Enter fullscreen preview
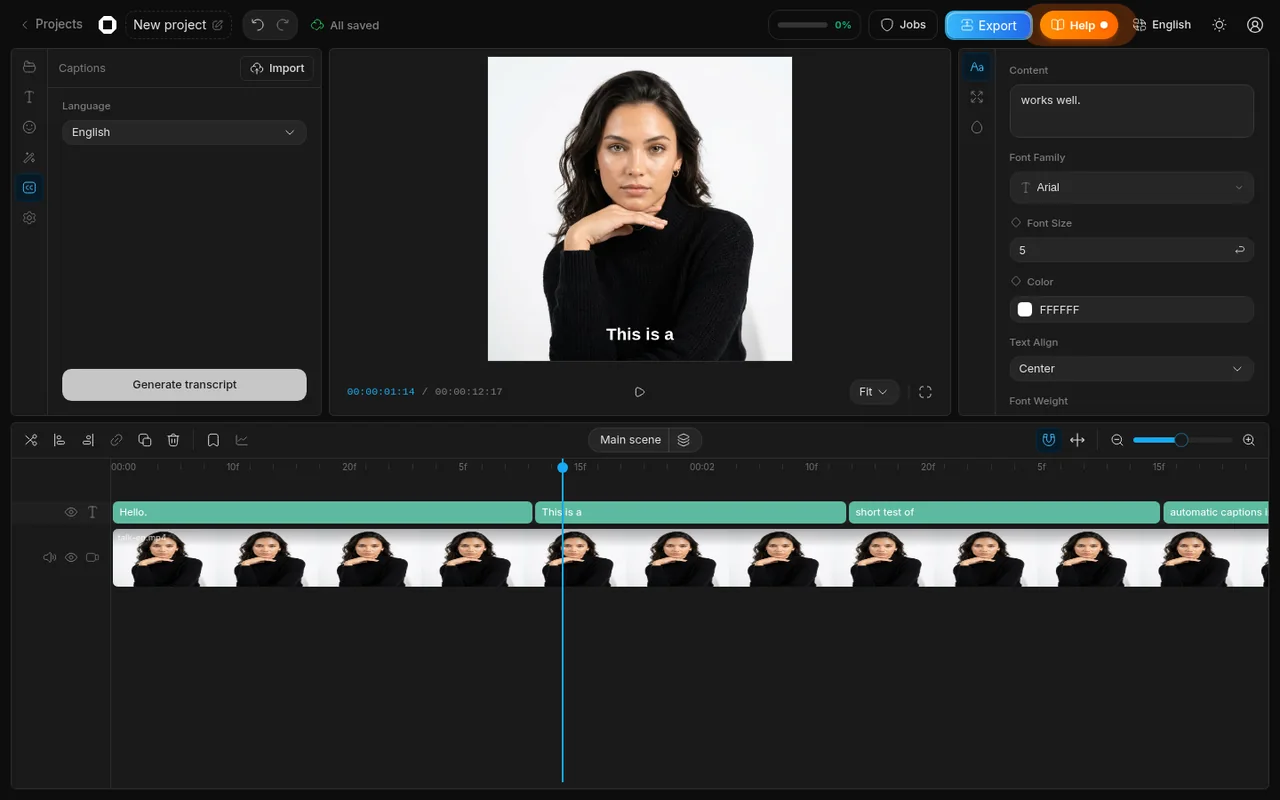This screenshot has height=800, width=1280. point(925,392)
